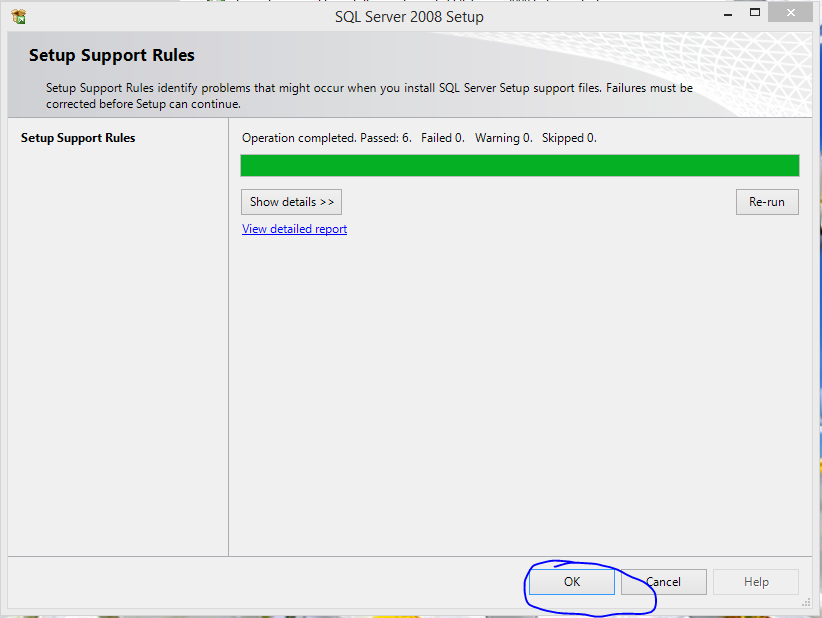This screenshot has width=822, height=618.
Task: Click the window resize grip corner
Action: pos(806,603)
